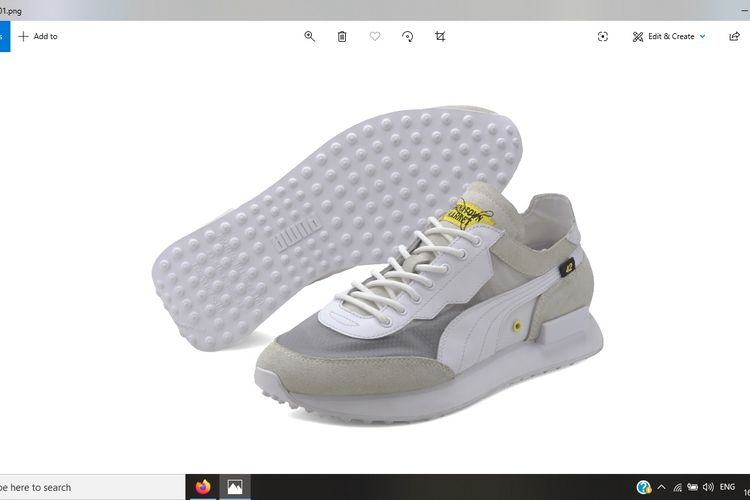Open network Wi-Fi settings in tray
Screen dimensions: 750x500
pyautogui.click(x=680, y=487)
